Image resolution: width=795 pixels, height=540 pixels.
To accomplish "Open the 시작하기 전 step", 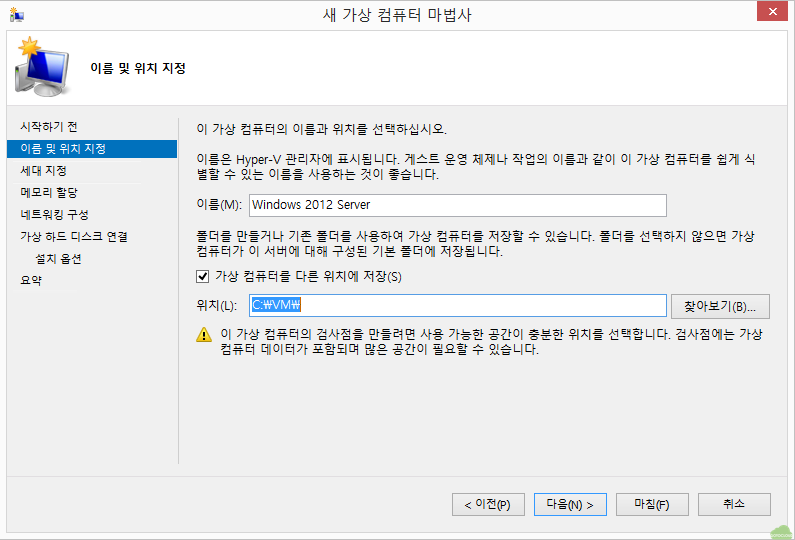I will click(x=49, y=127).
